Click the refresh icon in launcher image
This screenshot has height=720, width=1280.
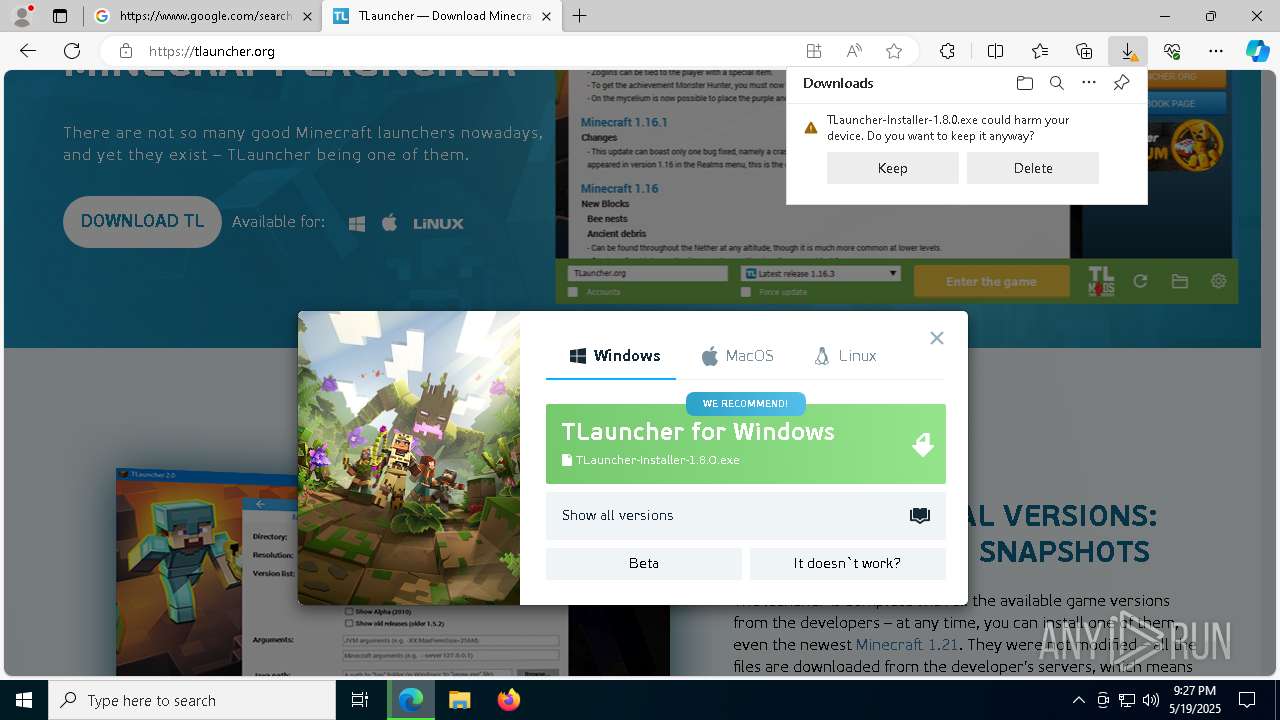coord(1140,282)
